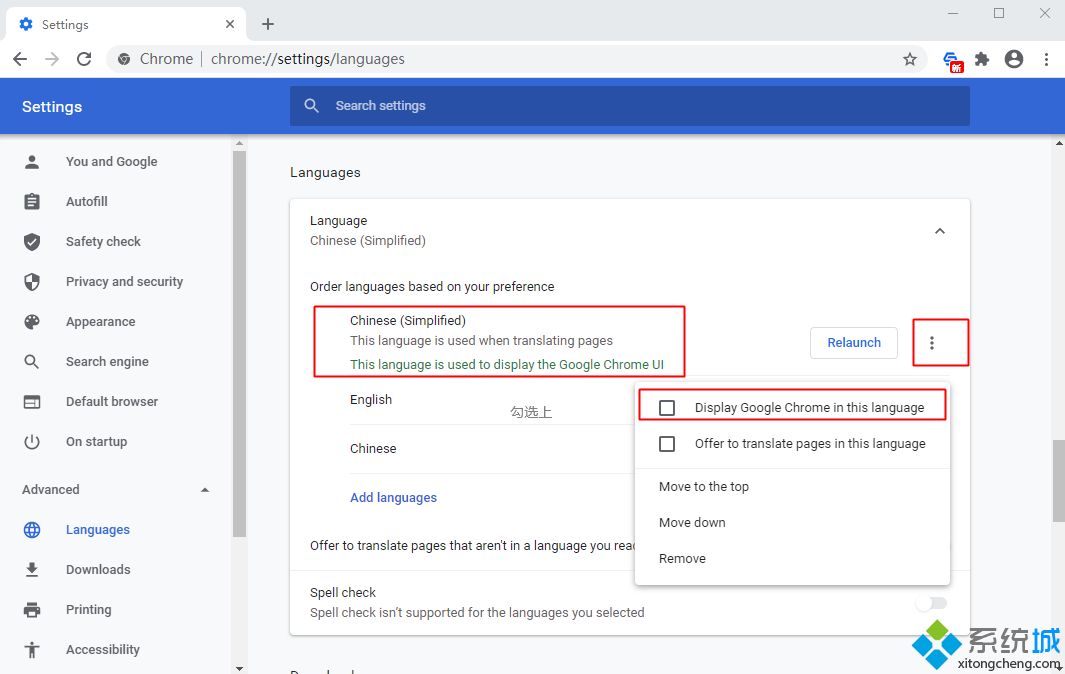Open Printing settings
Screen dimensions: 1065x674
(88, 609)
